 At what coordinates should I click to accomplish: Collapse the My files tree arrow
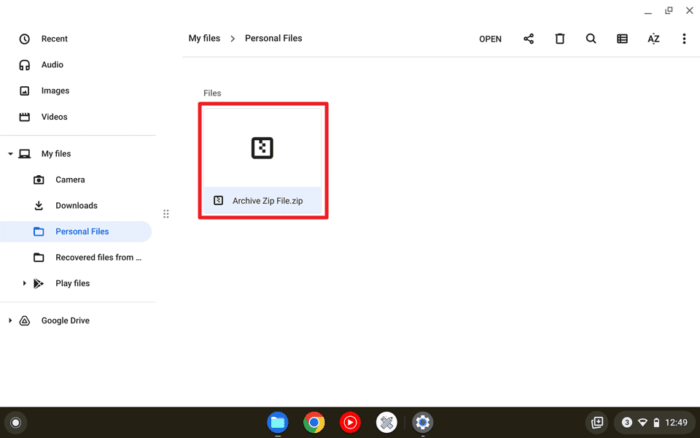10,154
